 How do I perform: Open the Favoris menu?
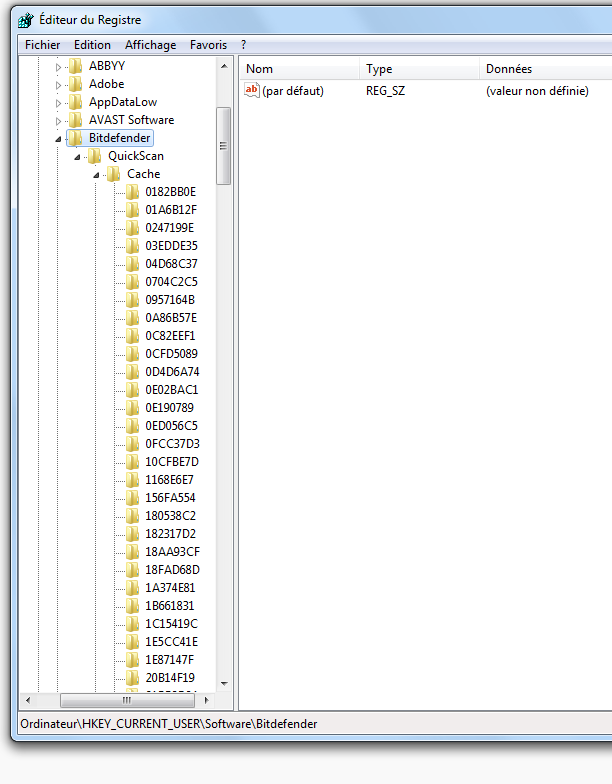point(208,45)
